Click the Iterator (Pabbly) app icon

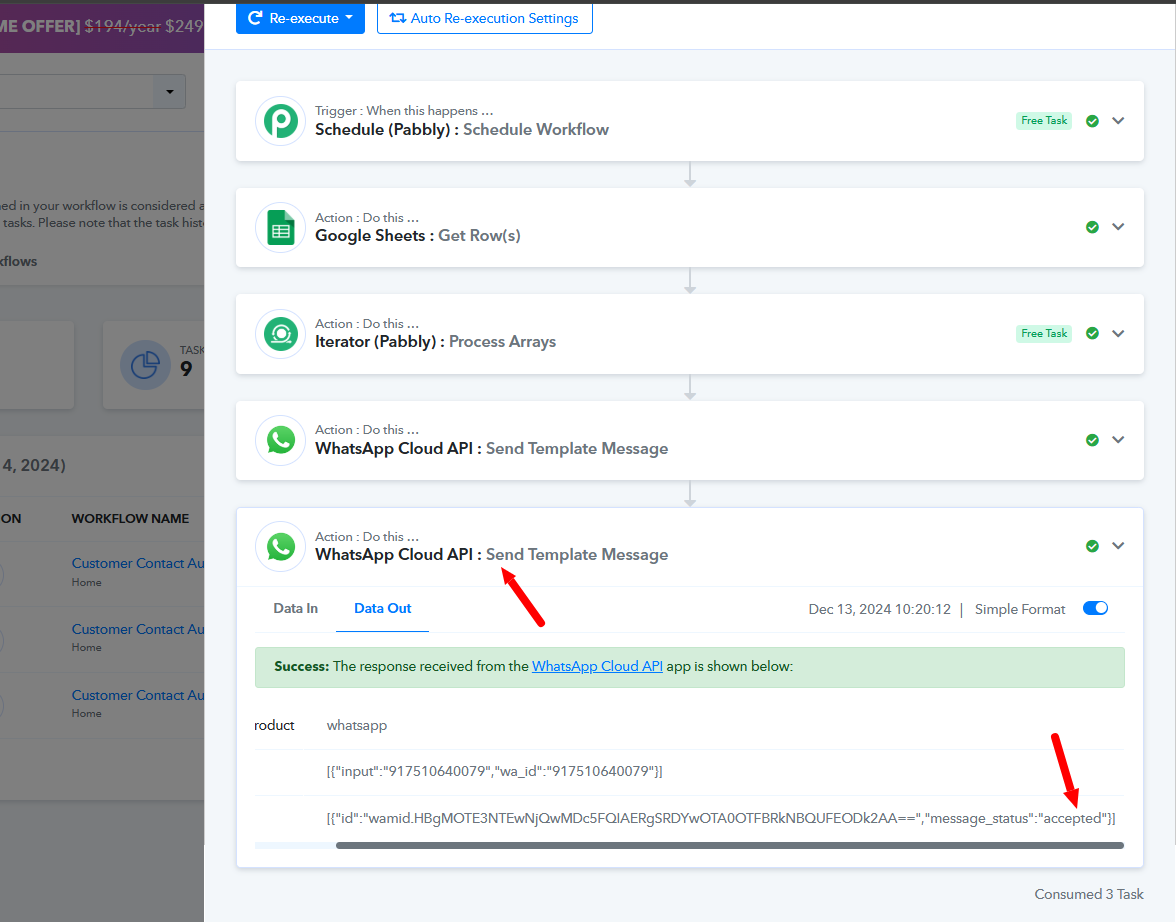280,334
